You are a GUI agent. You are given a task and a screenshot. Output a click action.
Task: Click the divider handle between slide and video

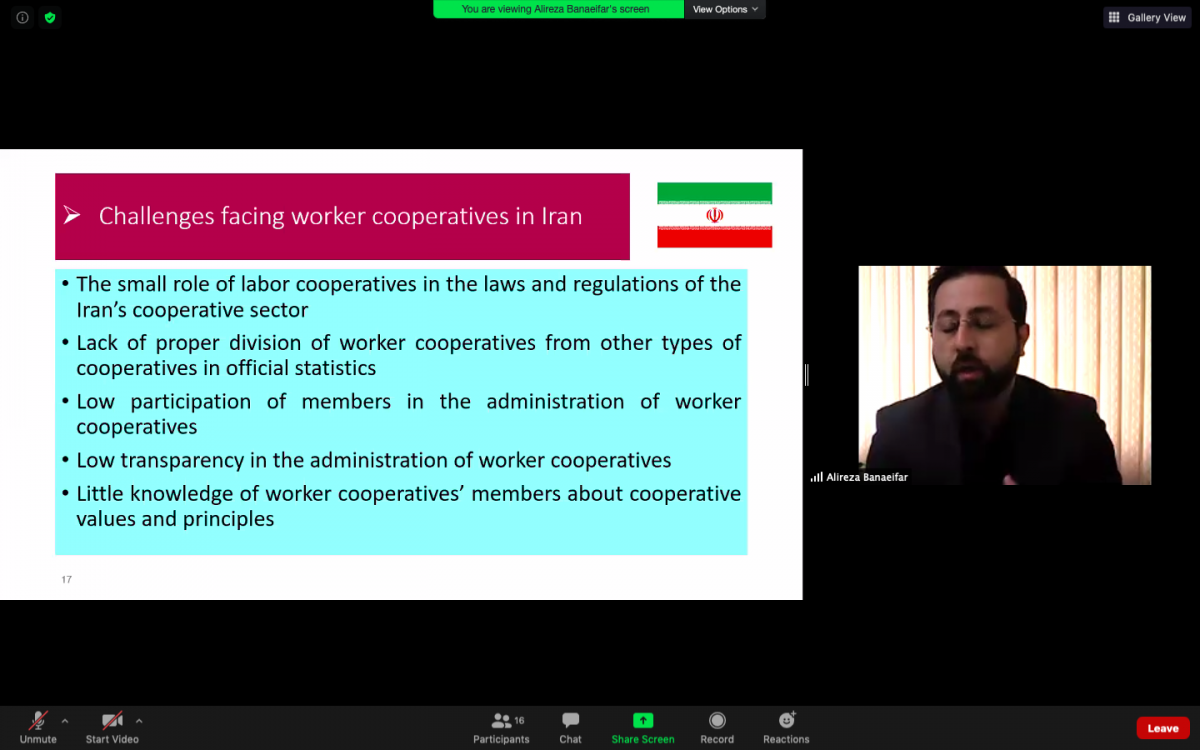pyautogui.click(x=806, y=375)
